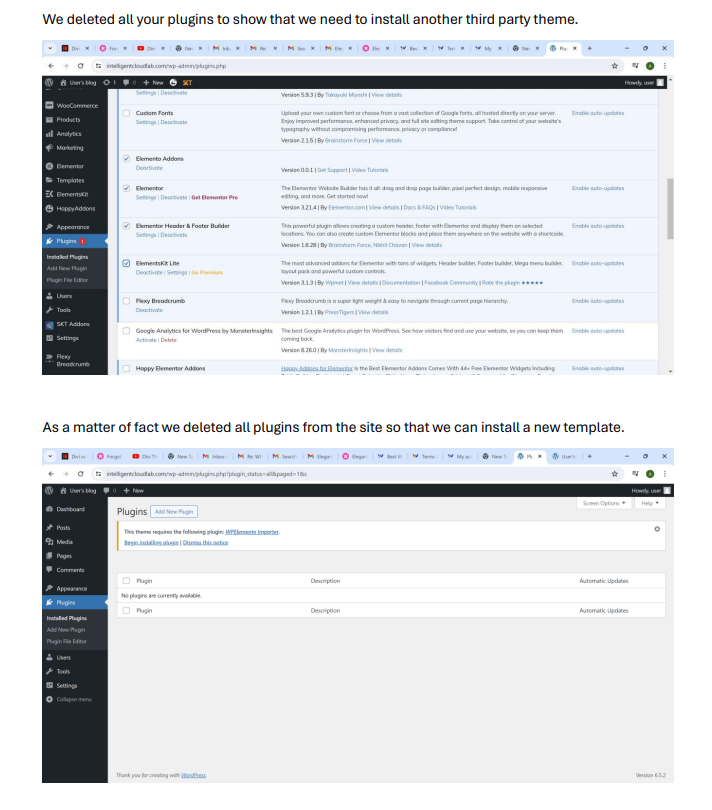This screenshot has width=712, height=810.
Task: Open the Chrome tab search chevron in the second browser
Action: click(x=50, y=456)
